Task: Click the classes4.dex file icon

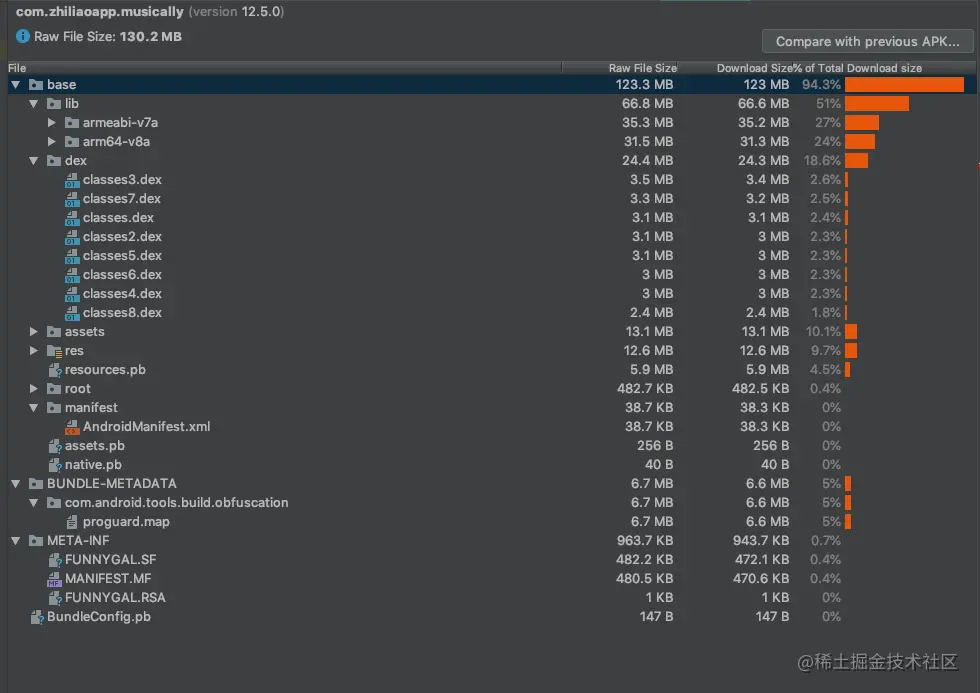Action: pyautogui.click(x=72, y=294)
